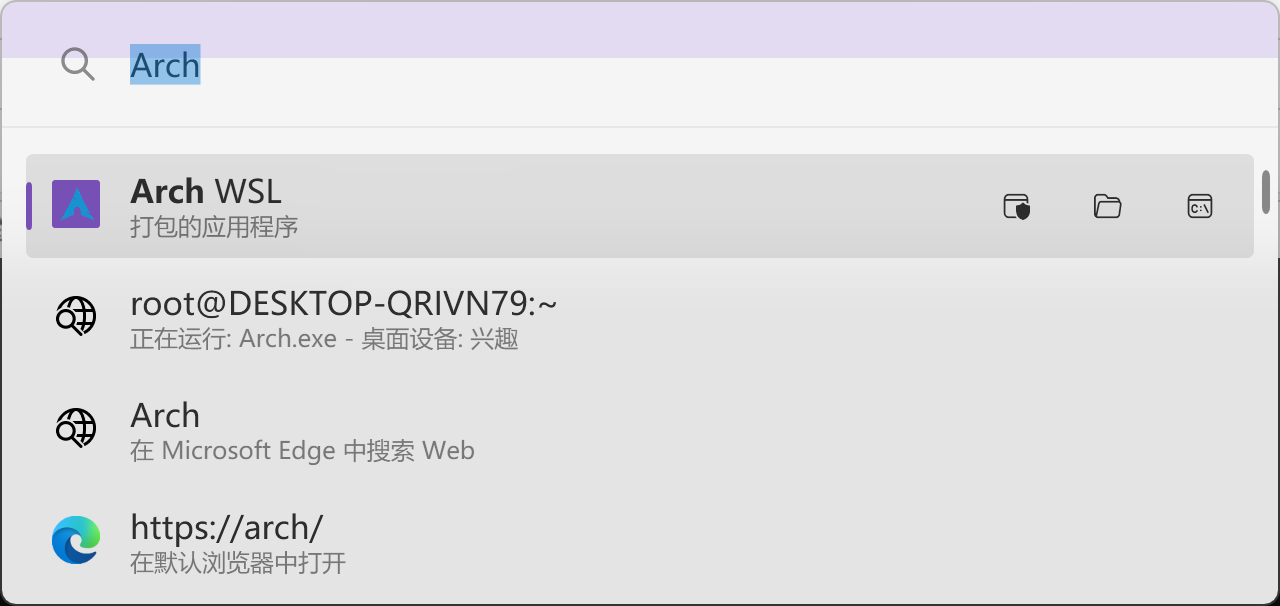Image resolution: width=1280 pixels, height=606 pixels.
Task: Click the Microsoft Edge logo icon
Action: [76, 540]
